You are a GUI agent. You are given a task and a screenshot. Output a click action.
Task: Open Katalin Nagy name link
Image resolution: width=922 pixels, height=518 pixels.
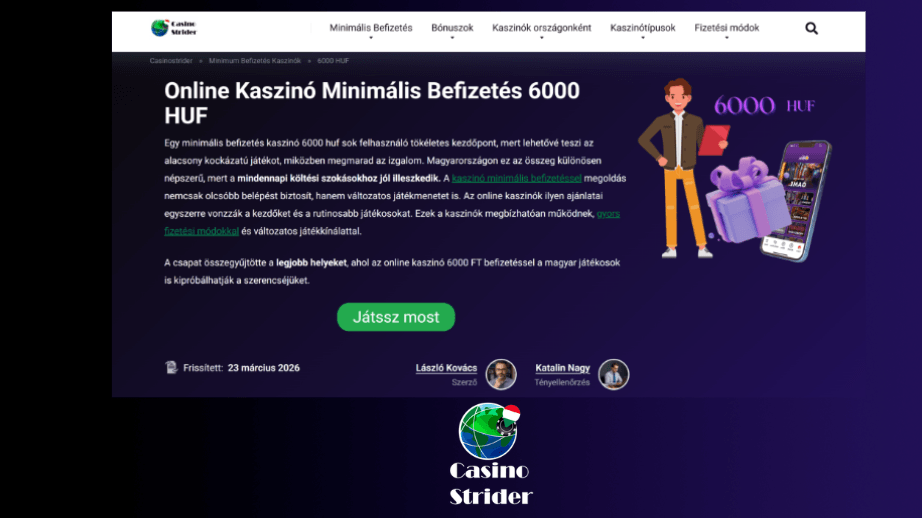click(x=562, y=368)
